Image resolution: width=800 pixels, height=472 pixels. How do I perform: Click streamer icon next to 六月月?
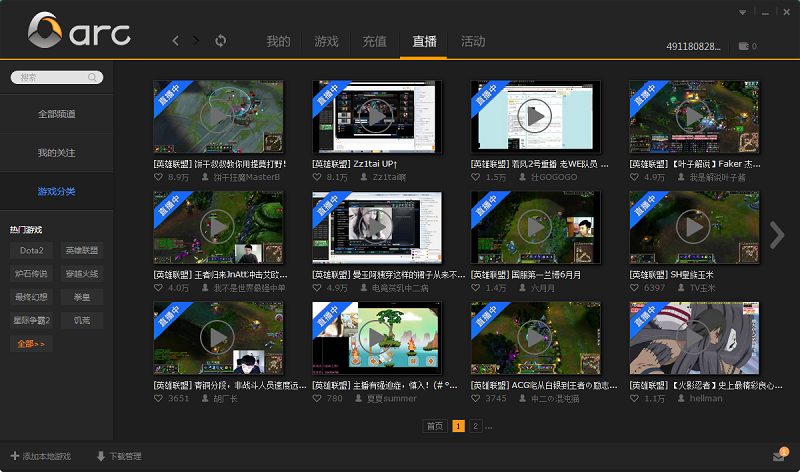[522, 288]
